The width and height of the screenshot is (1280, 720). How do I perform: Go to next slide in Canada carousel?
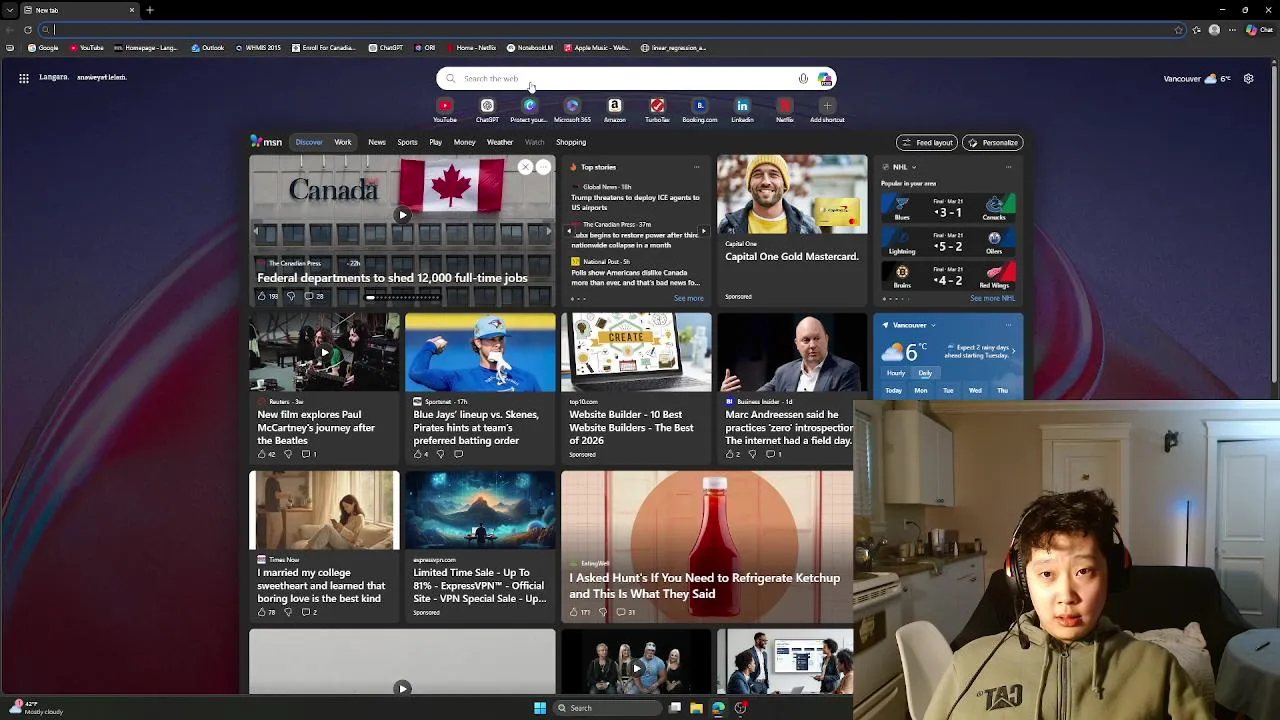coord(547,231)
